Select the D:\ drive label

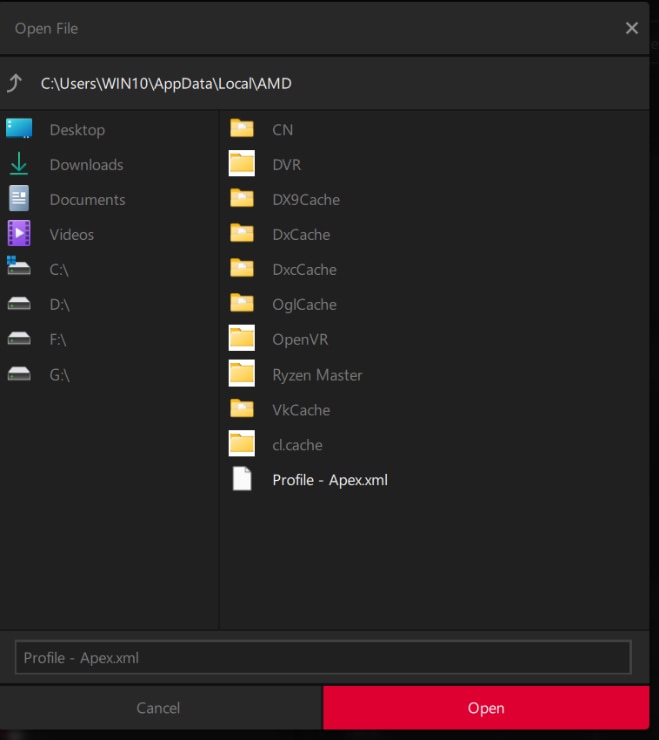pyautogui.click(x=59, y=304)
